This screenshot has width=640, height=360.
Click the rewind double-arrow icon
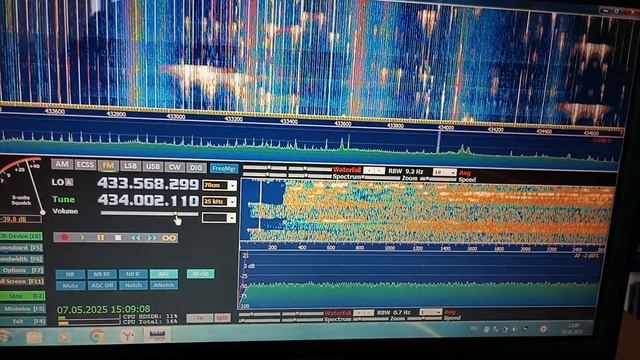pyautogui.click(x=135, y=237)
